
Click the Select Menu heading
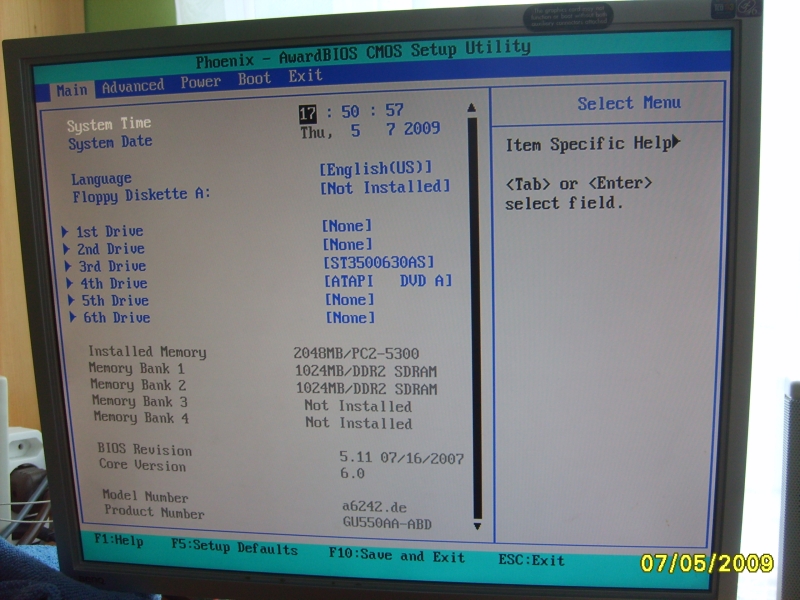coord(629,103)
